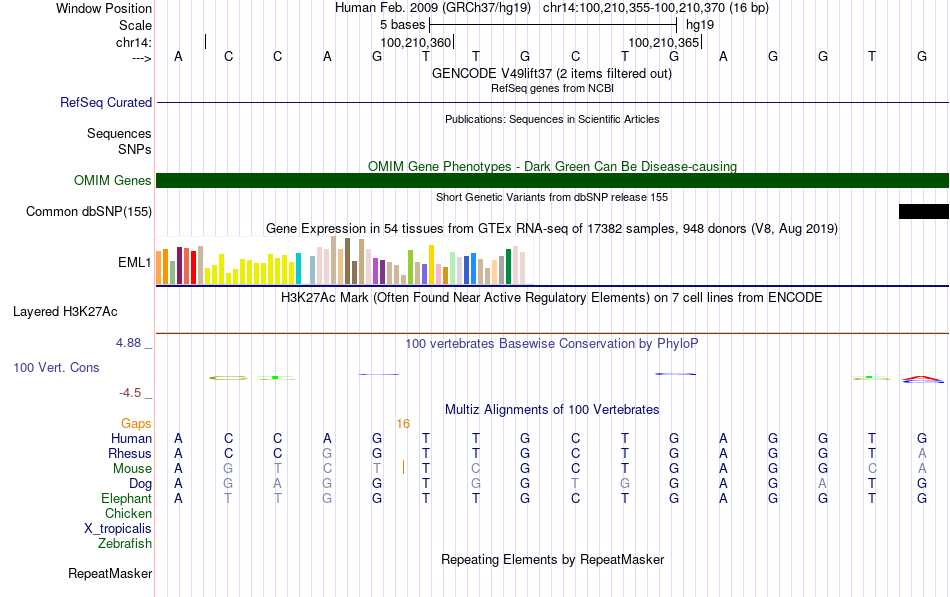950x597 pixels.
Task: Click the Repeating Elements by RepeatMasker title
Action: [553, 559]
